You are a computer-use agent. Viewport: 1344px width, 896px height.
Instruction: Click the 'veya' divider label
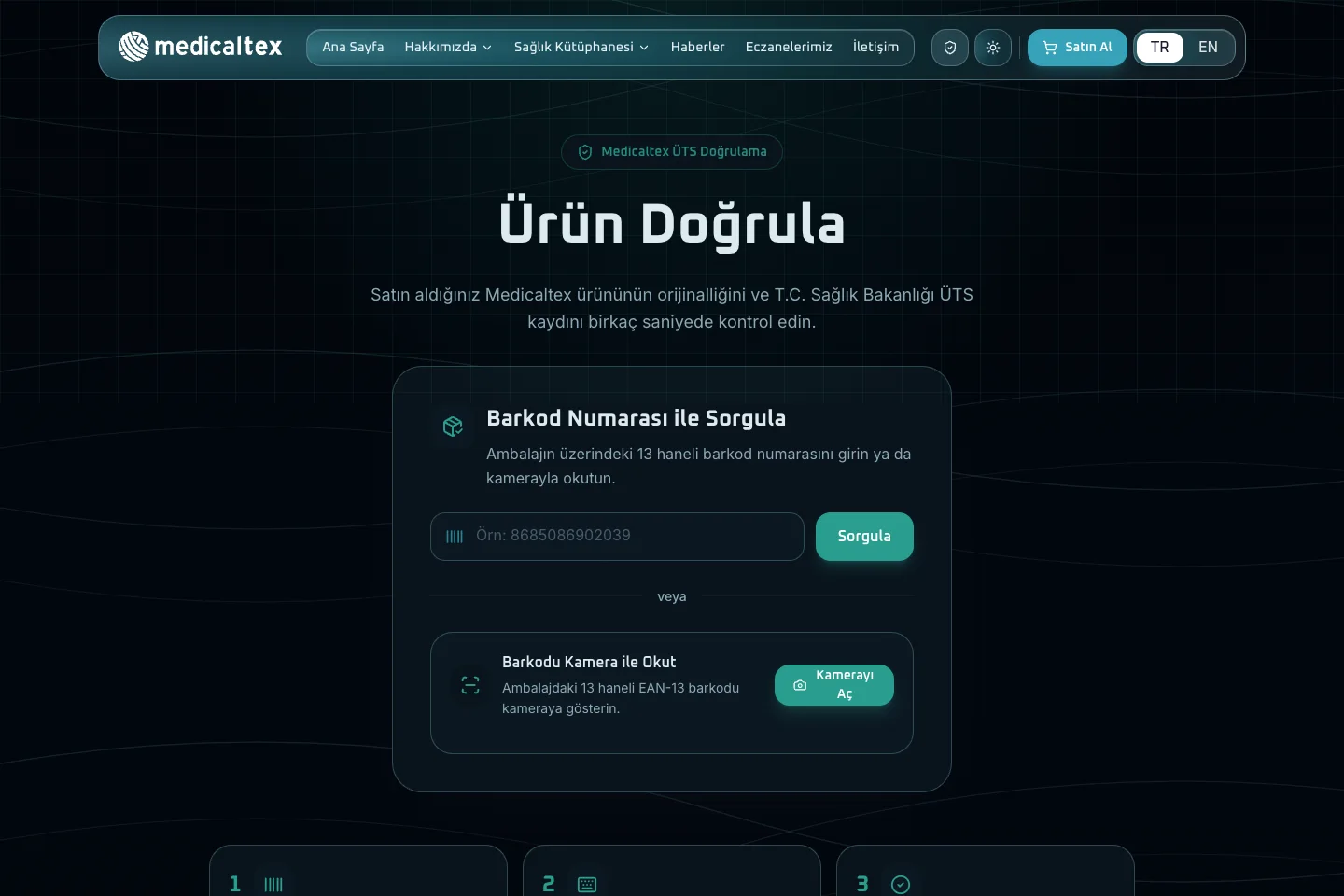672,596
